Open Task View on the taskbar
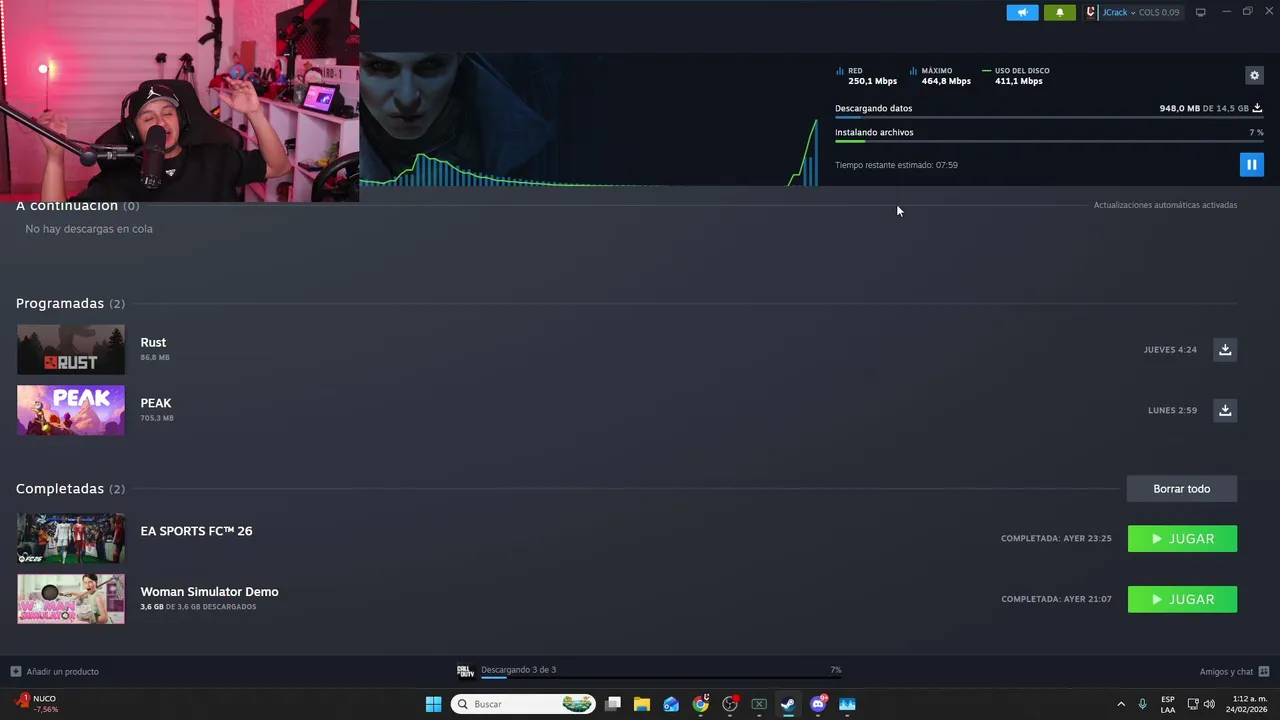 (x=613, y=704)
